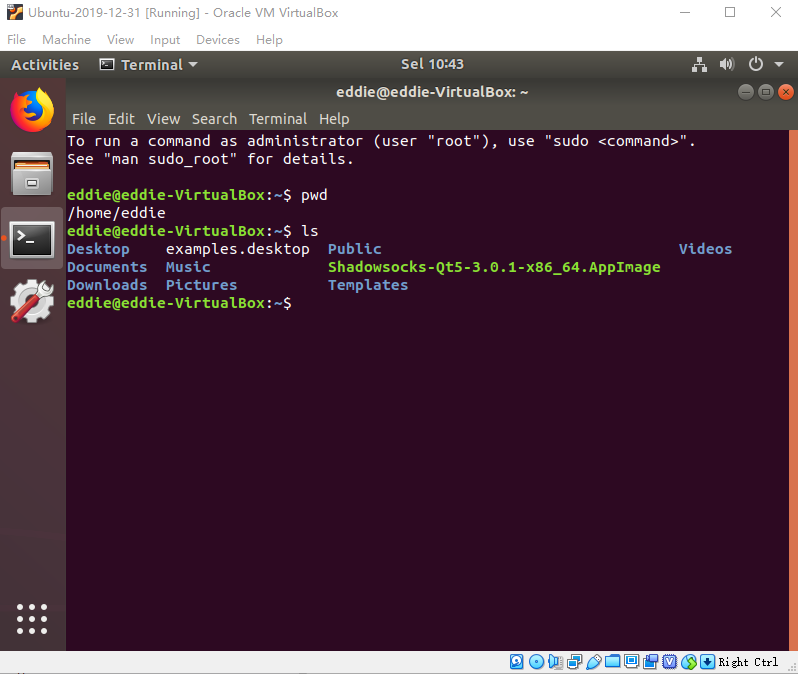The image size is (798, 674).
Task: Open the VirtualBox Help menu
Action: 269,39
